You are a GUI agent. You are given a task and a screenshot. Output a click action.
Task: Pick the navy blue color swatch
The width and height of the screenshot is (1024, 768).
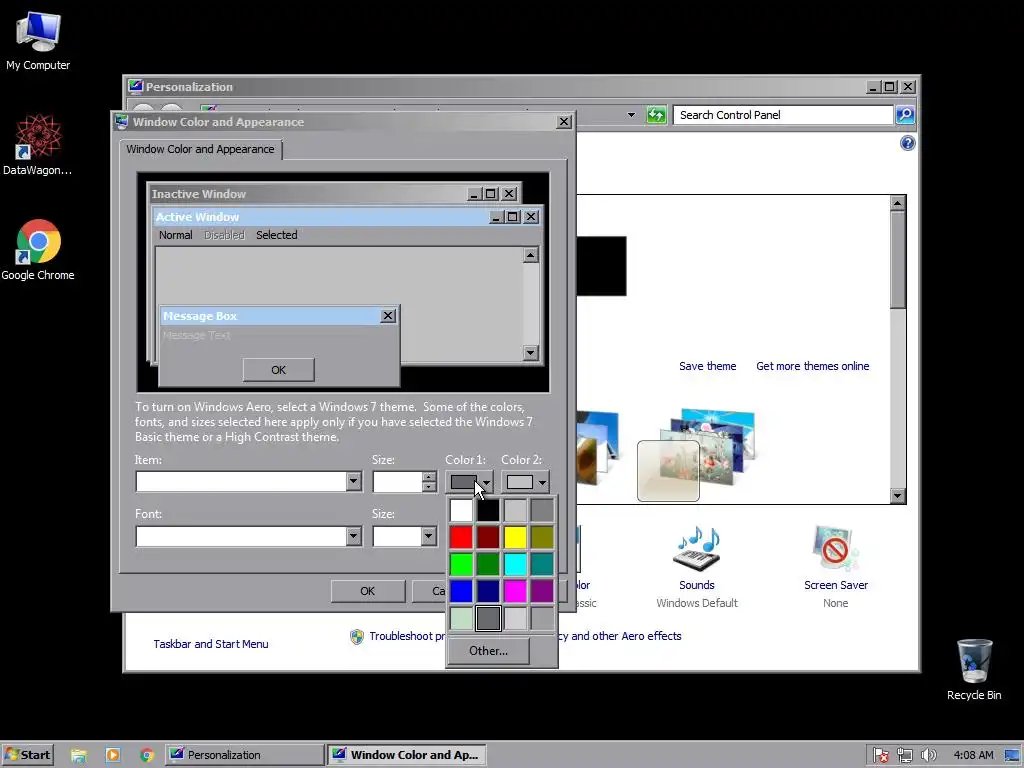488,591
